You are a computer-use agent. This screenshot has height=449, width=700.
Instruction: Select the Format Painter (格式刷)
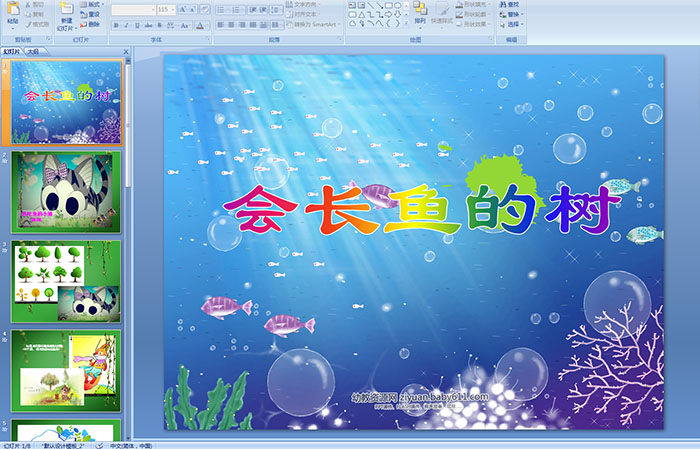pos(37,24)
